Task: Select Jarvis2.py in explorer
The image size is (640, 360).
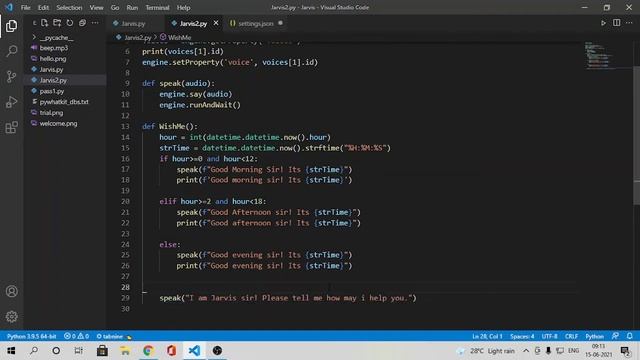Action: pyautogui.click(x=53, y=80)
